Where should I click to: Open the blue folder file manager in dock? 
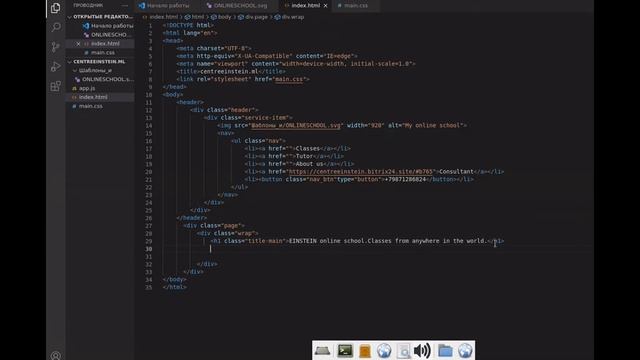click(x=445, y=351)
